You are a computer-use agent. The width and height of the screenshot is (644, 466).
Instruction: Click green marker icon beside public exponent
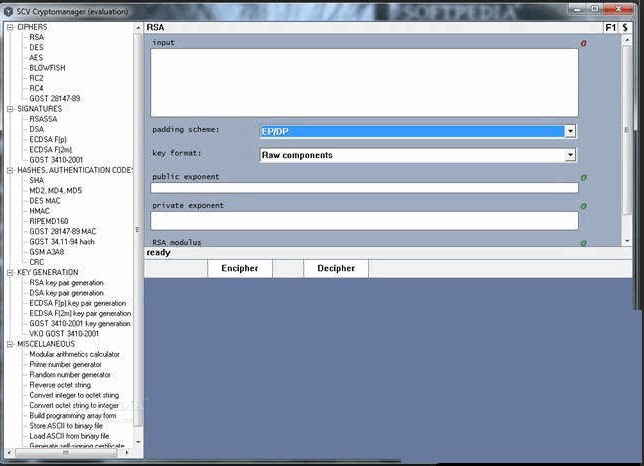tap(583, 178)
